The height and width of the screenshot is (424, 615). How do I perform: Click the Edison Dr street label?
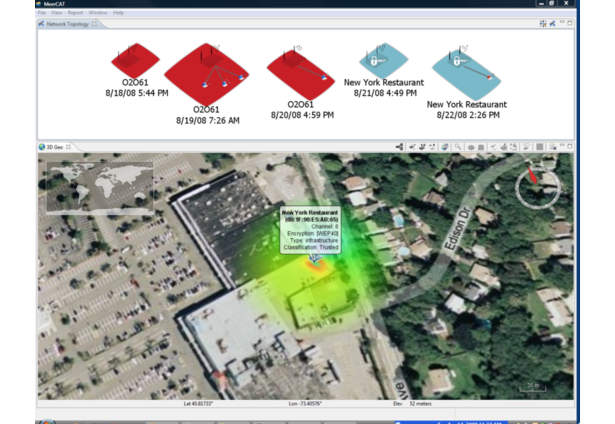(457, 228)
